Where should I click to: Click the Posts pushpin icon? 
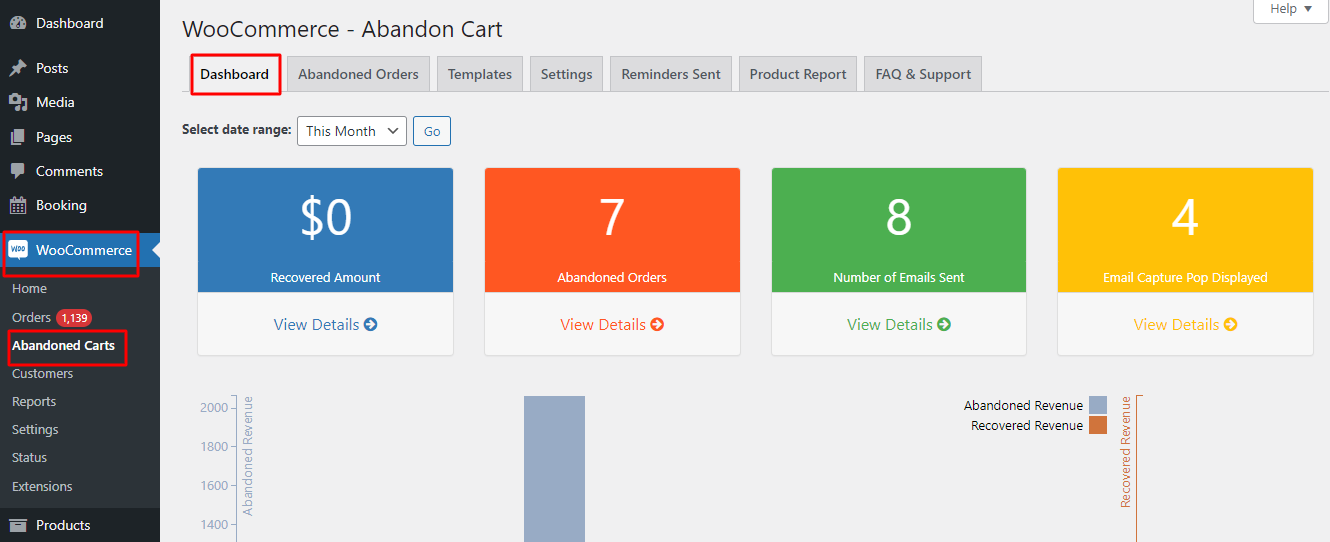click(18, 68)
